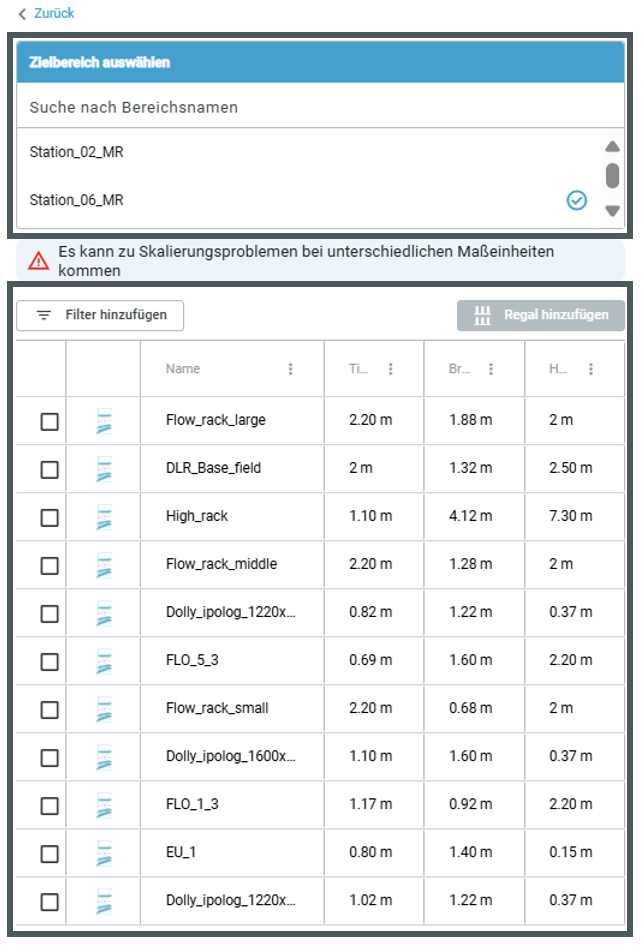This screenshot has height=950, width=641.
Task: Click the red warning triangle icon
Action: (38, 261)
